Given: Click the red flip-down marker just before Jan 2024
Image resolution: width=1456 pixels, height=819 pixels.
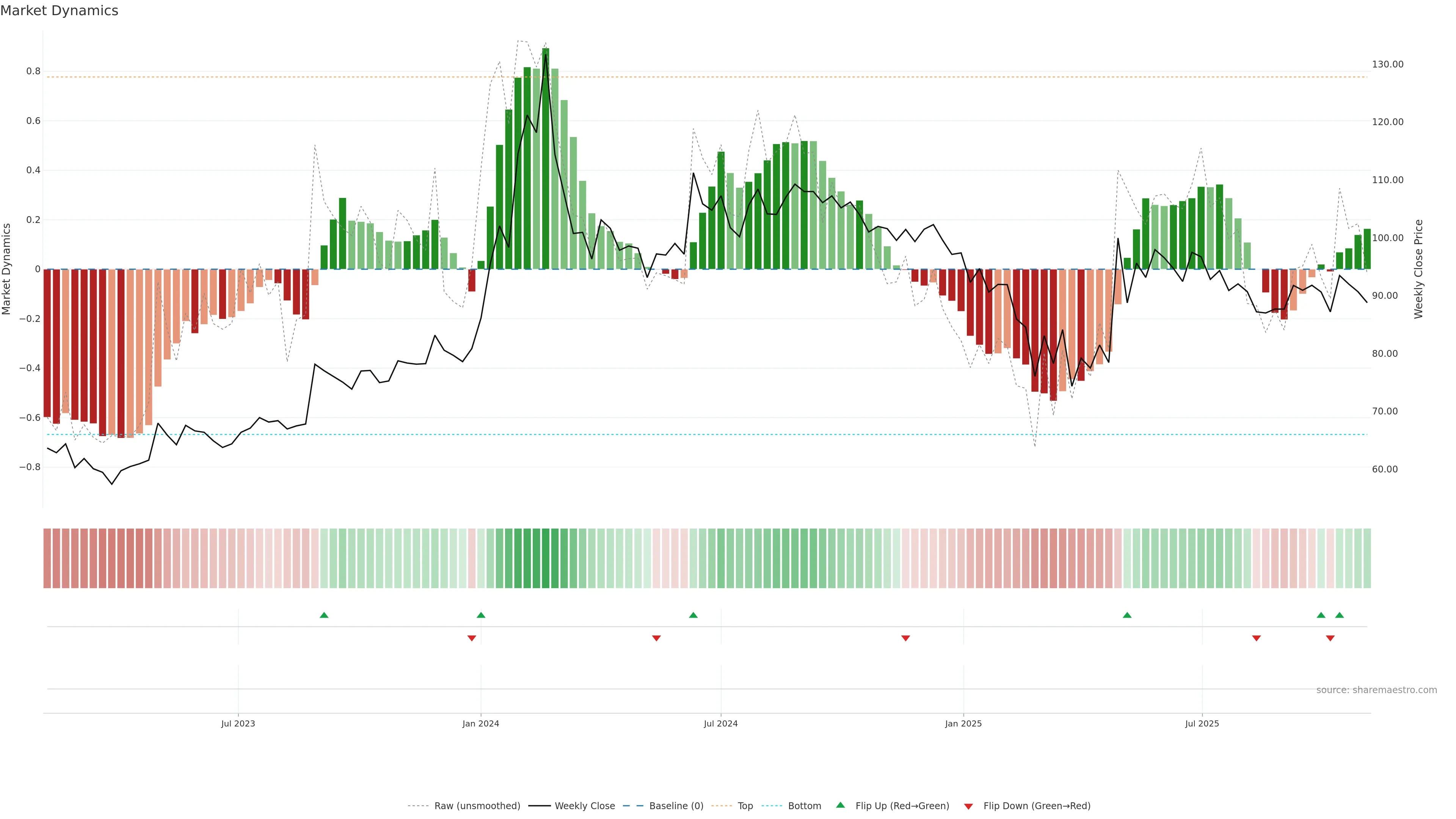Looking at the screenshot, I should tap(471, 638).
